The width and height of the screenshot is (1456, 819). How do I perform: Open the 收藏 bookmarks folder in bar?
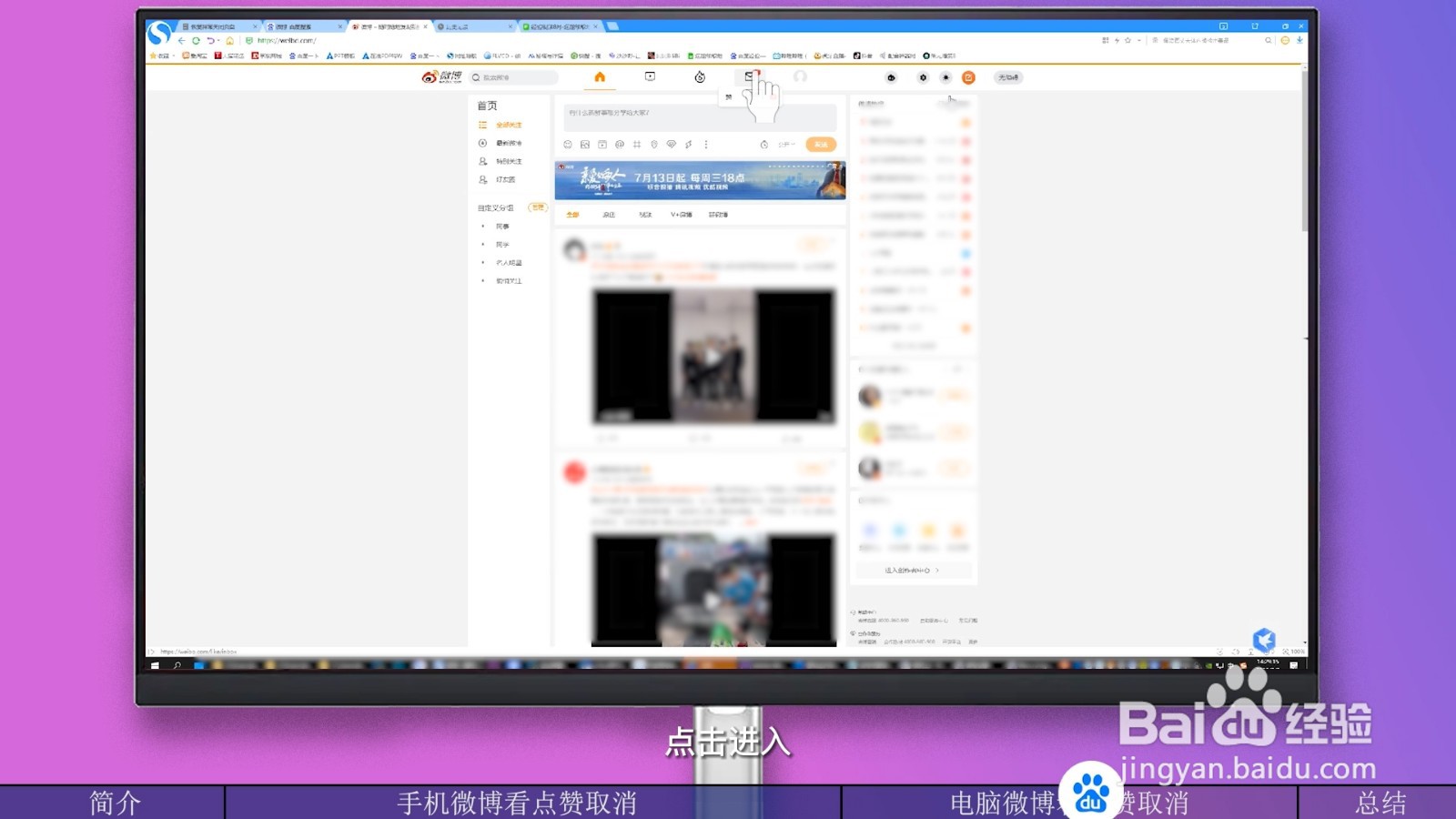coord(162,56)
